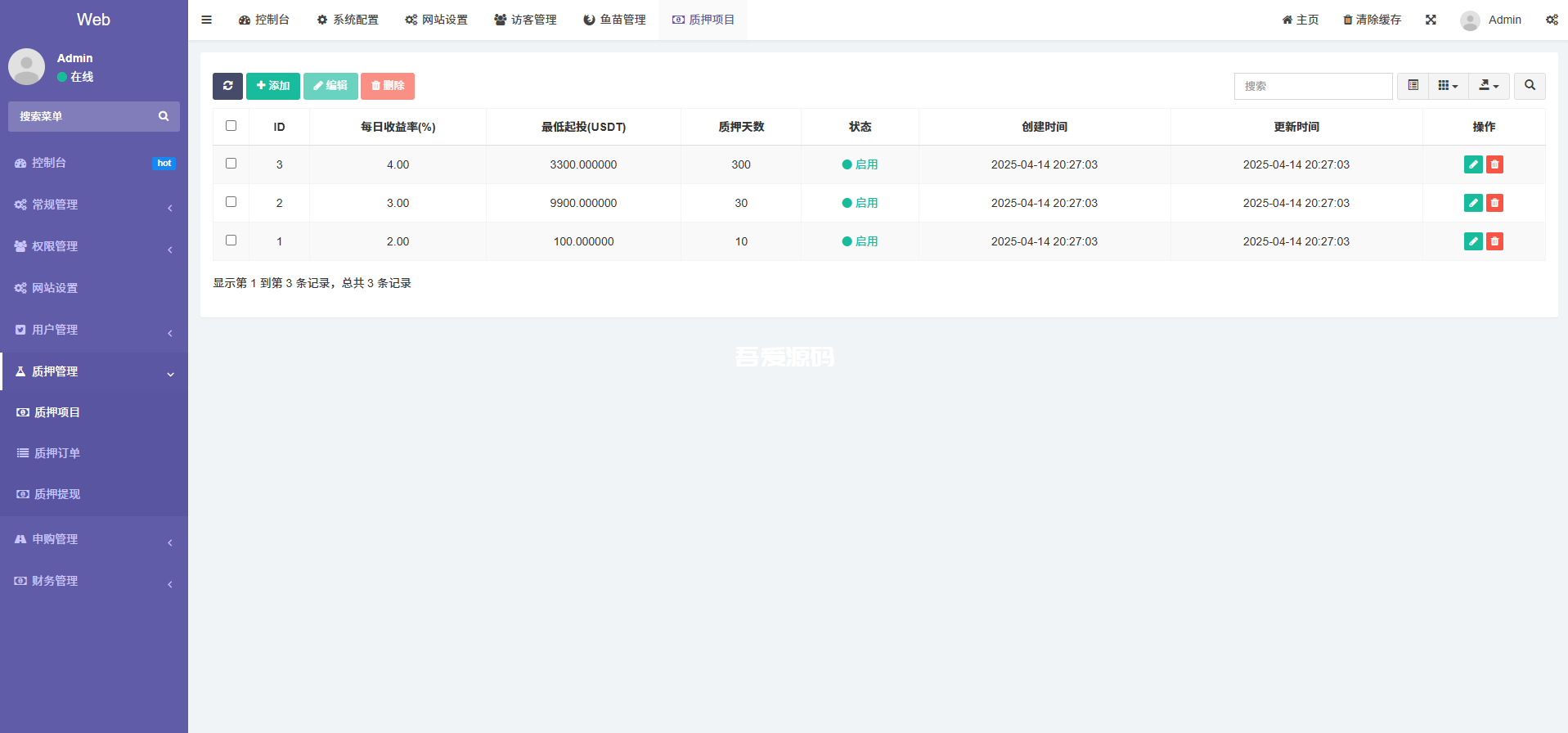Click the refresh table icon button
The image size is (1568, 733).
[x=227, y=86]
